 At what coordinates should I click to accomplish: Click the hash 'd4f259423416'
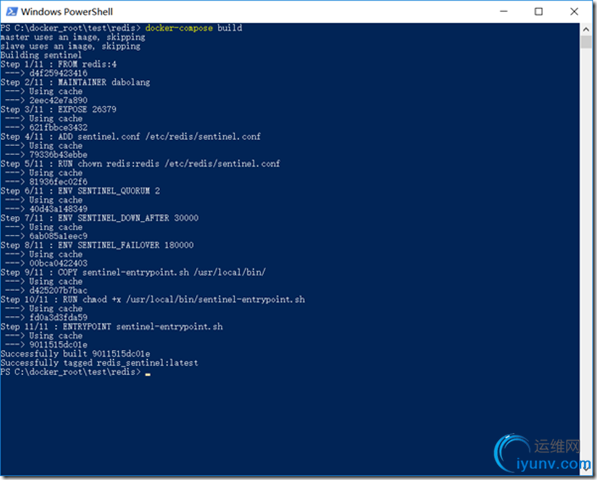click(x=58, y=73)
